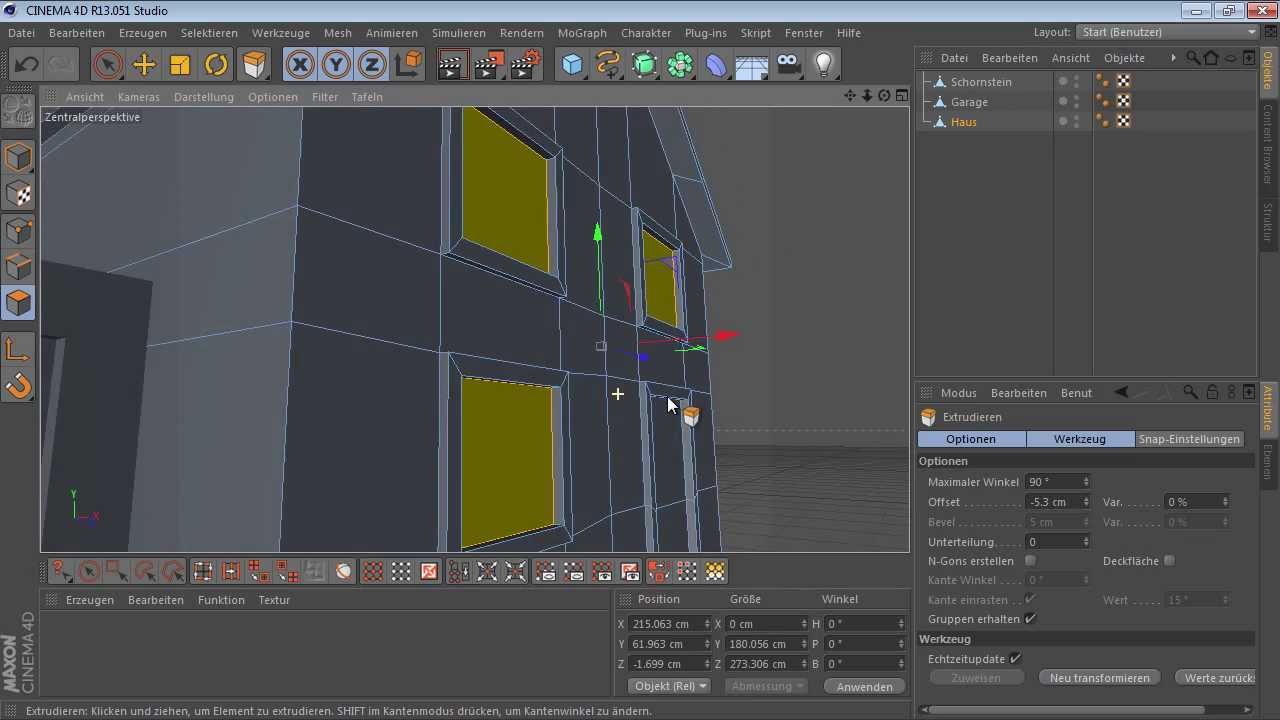Toggle Garage visibility dot
Screen dimensions: 1280x720
tap(1063, 100)
